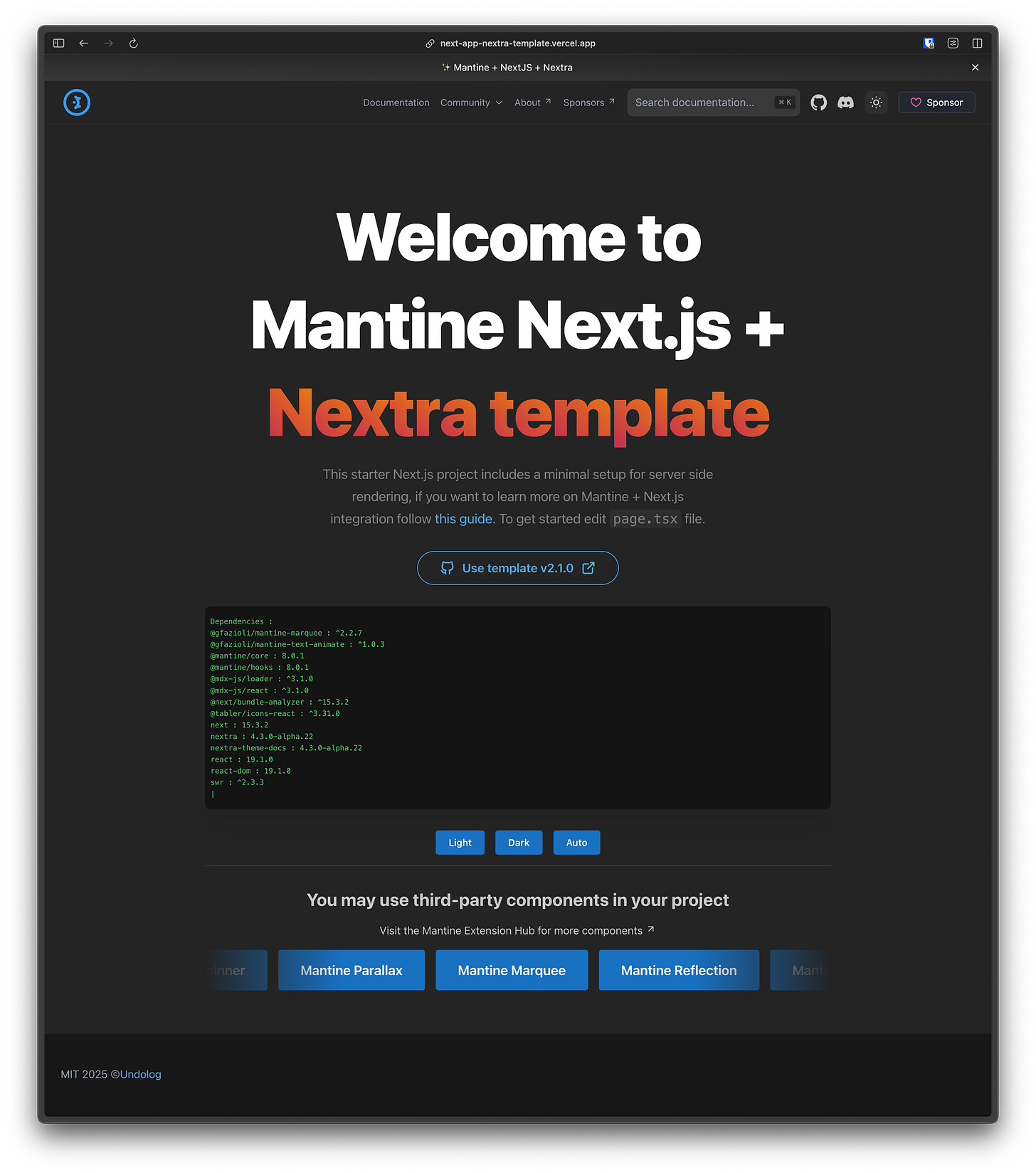Dismiss the Mantine + NextJS + Nextra banner
1036x1173 pixels.
pyautogui.click(x=975, y=68)
